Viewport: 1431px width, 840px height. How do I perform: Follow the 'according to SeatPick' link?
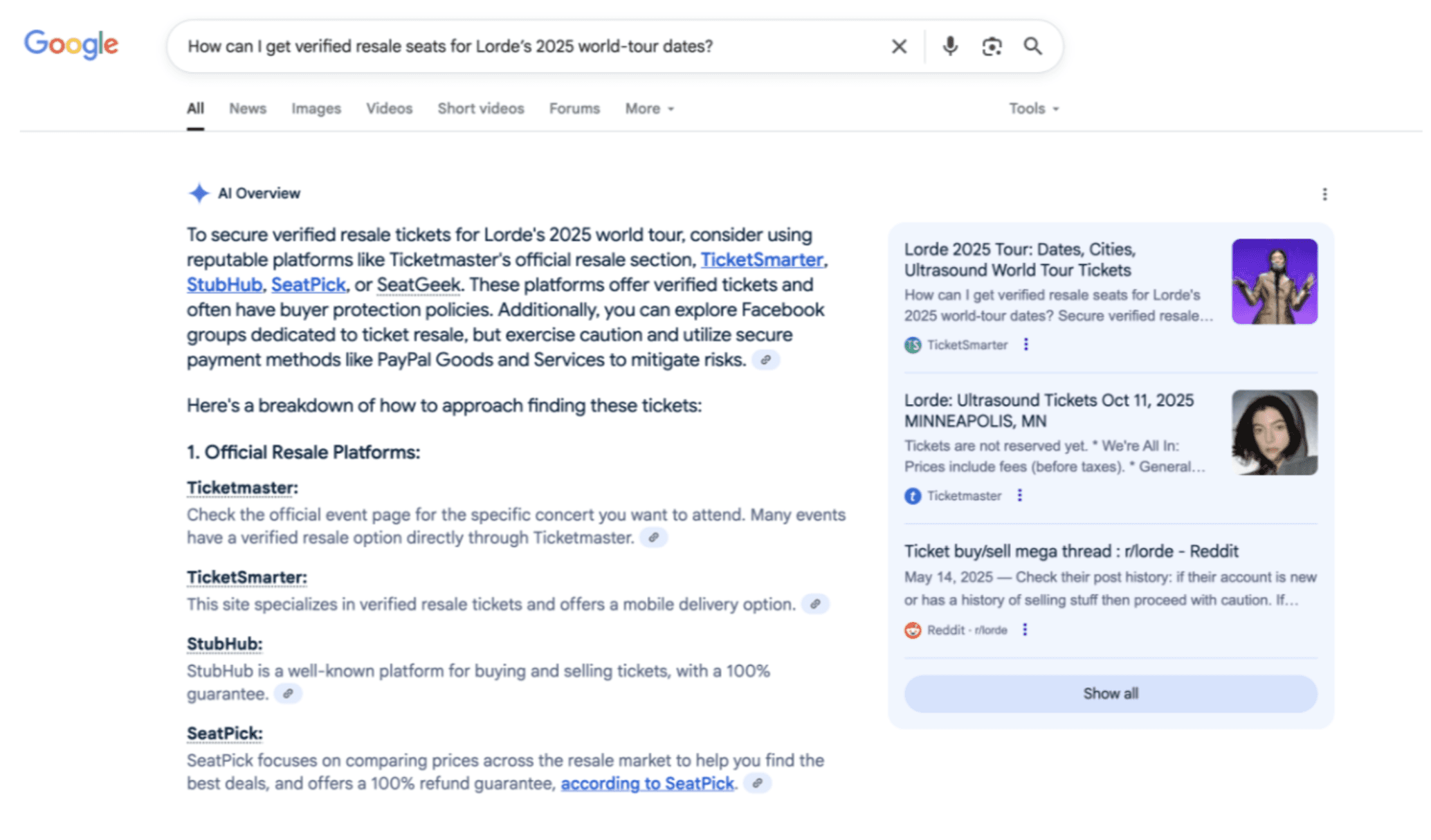[646, 783]
